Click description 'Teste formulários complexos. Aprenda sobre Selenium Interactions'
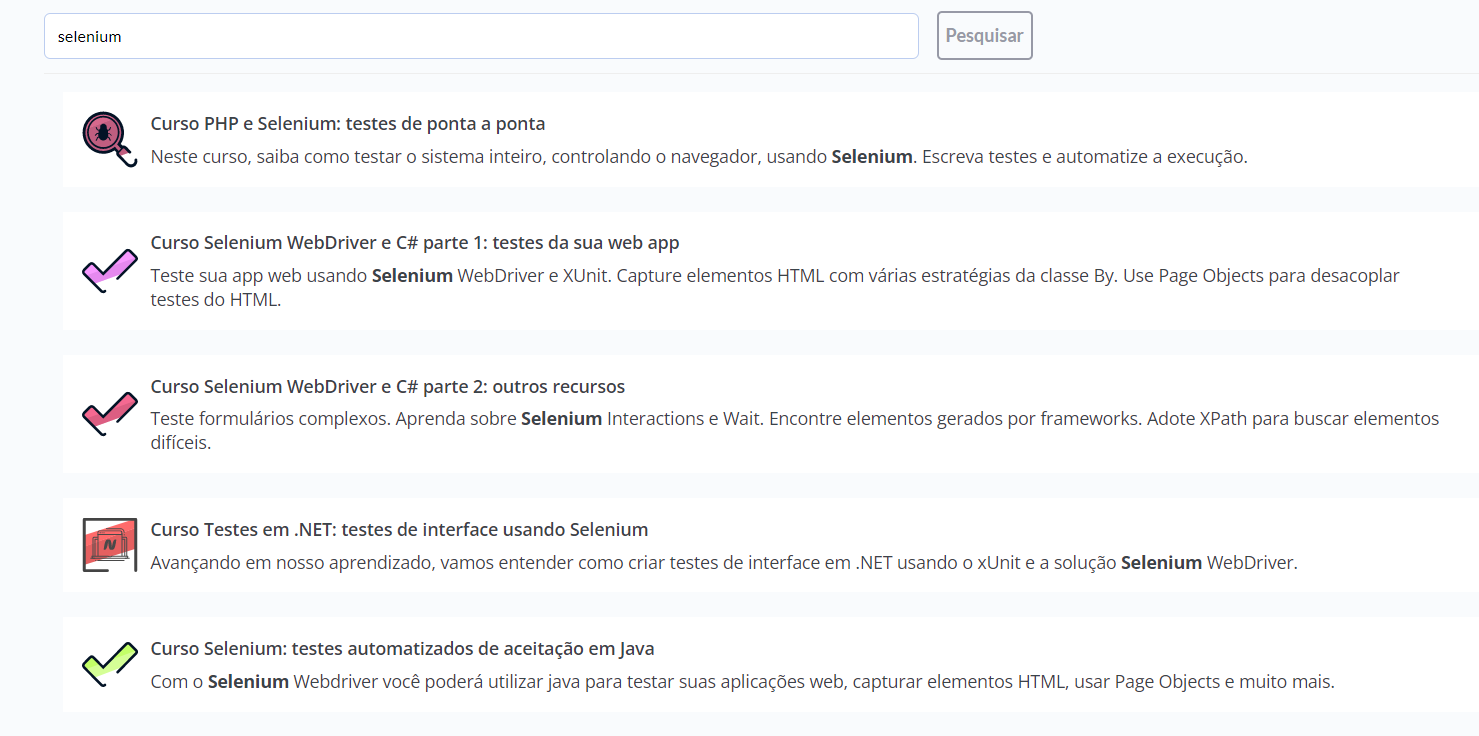This screenshot has height=736, width=1479. coord(795,430)
